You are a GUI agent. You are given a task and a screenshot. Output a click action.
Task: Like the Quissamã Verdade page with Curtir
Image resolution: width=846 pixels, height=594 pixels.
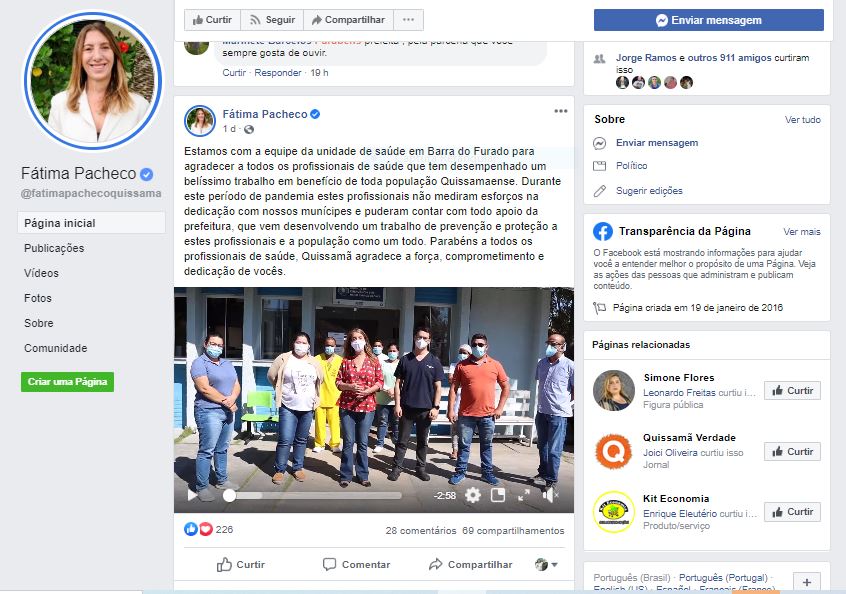792,452
